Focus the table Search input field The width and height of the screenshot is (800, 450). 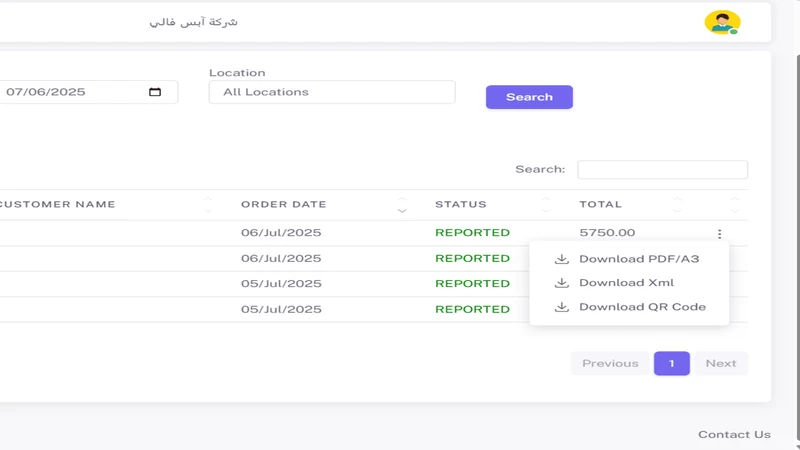662,169
